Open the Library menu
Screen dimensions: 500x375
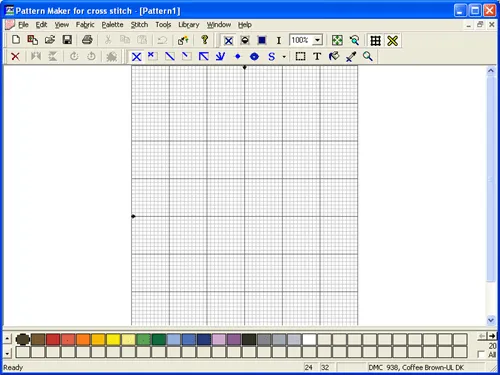[189, 25]
